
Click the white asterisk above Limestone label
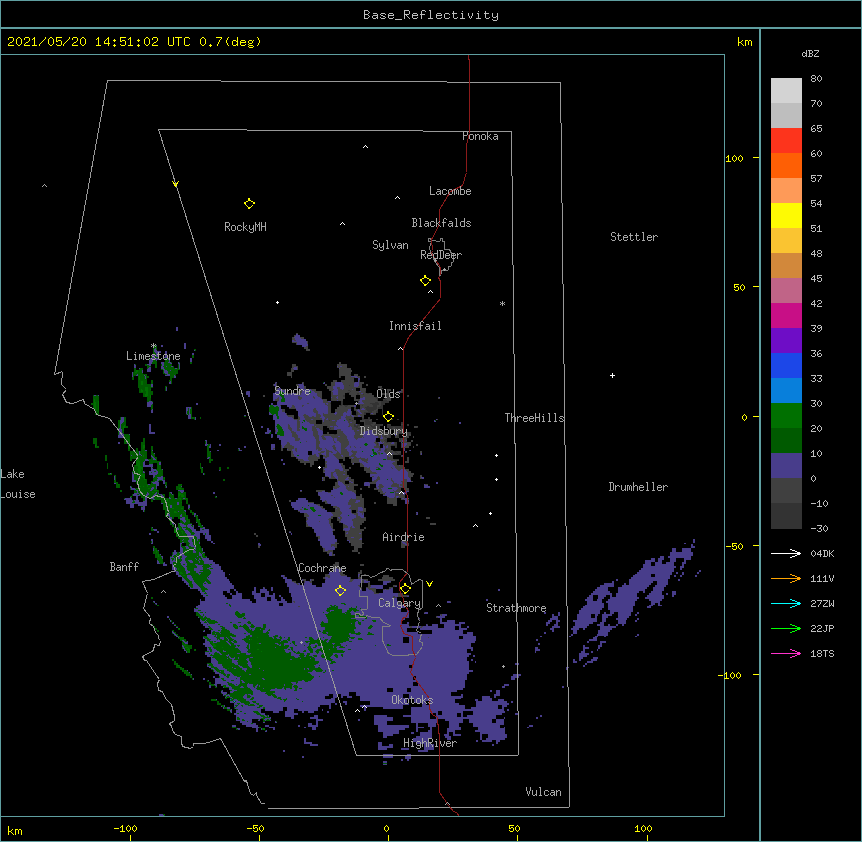(x=154, y=346)
